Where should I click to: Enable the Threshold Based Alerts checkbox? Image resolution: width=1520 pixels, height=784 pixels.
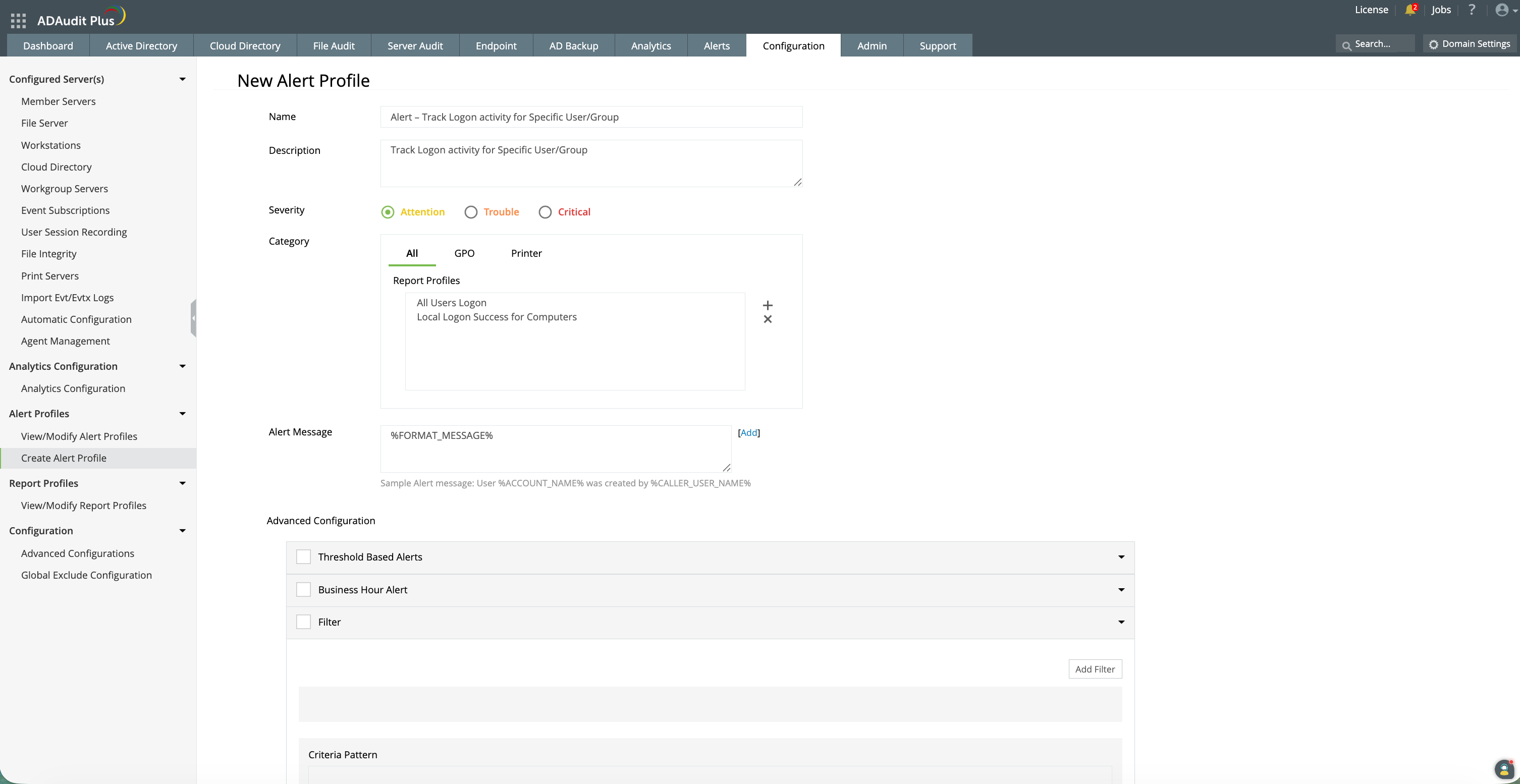point(303,557)
